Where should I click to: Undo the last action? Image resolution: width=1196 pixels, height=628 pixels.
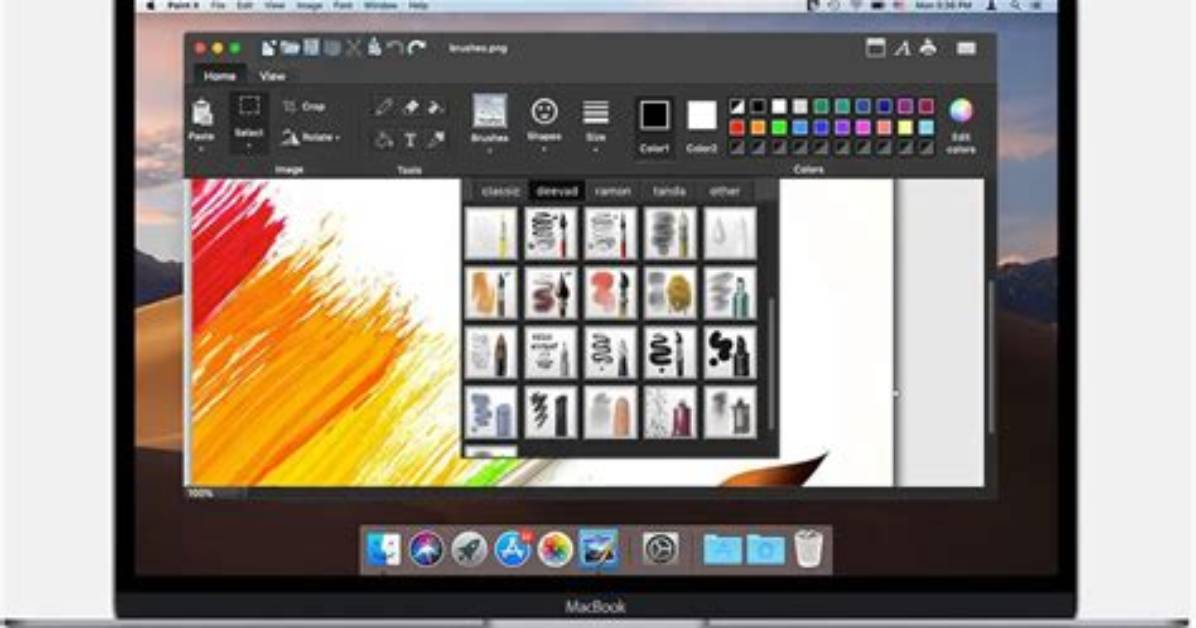[395, 48]
